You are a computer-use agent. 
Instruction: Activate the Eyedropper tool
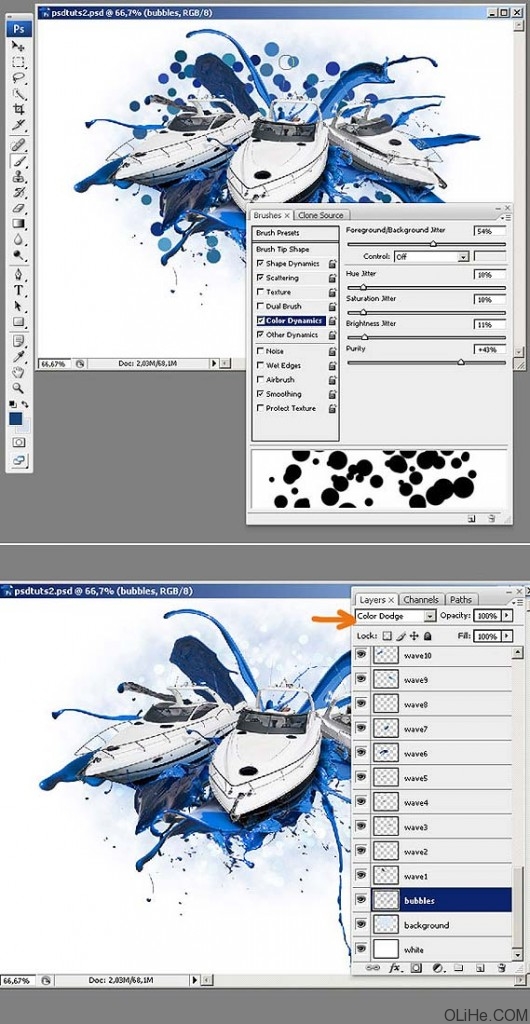coord(19,357)
